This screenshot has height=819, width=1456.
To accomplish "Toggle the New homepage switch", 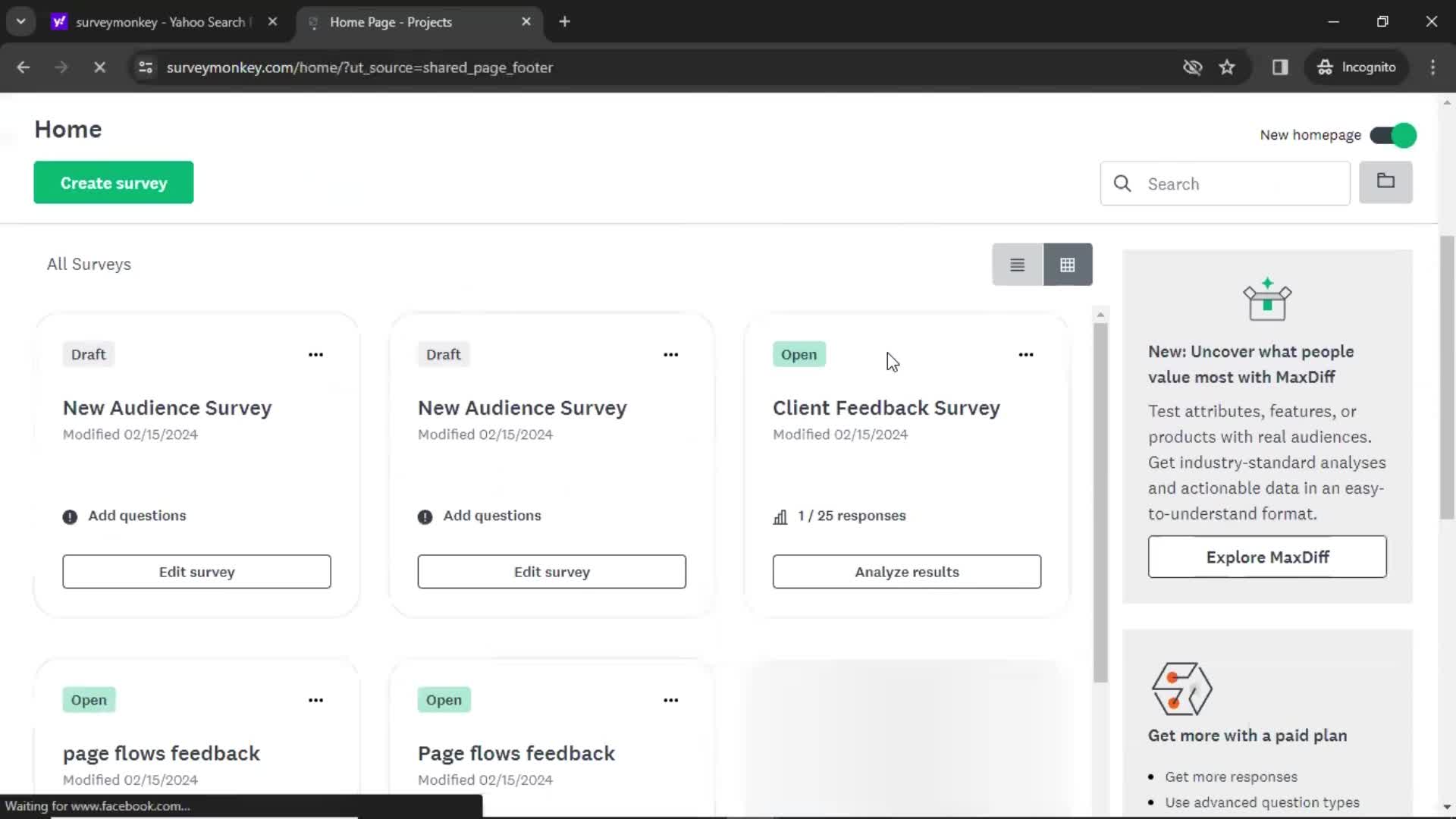I will point(1393,135).
